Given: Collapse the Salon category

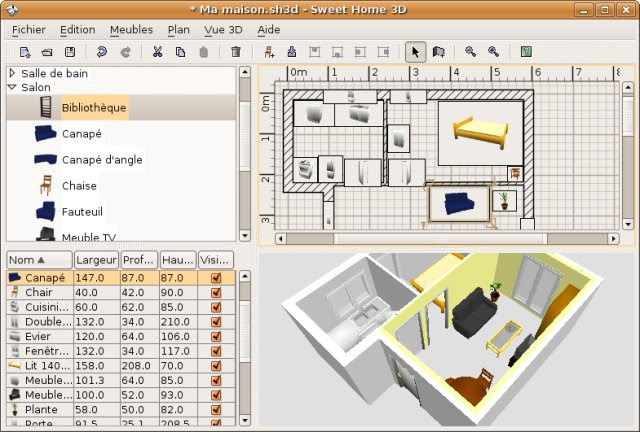Looking at the screenshot, I should 12,87.
